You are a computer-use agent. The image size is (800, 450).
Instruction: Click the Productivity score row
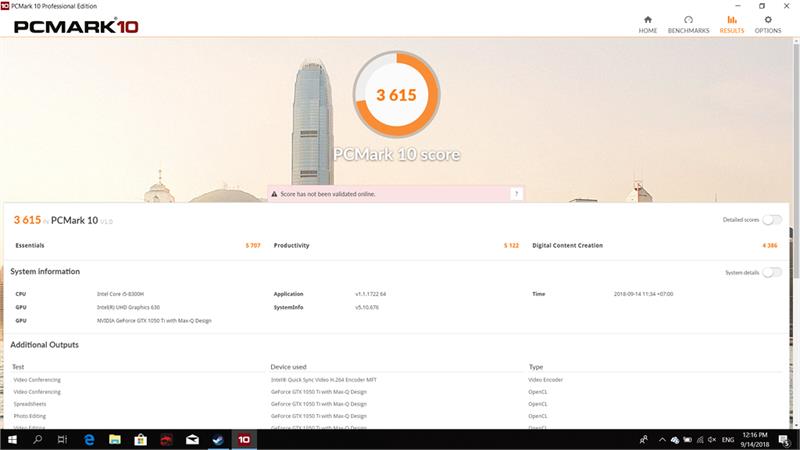point(397,245)
